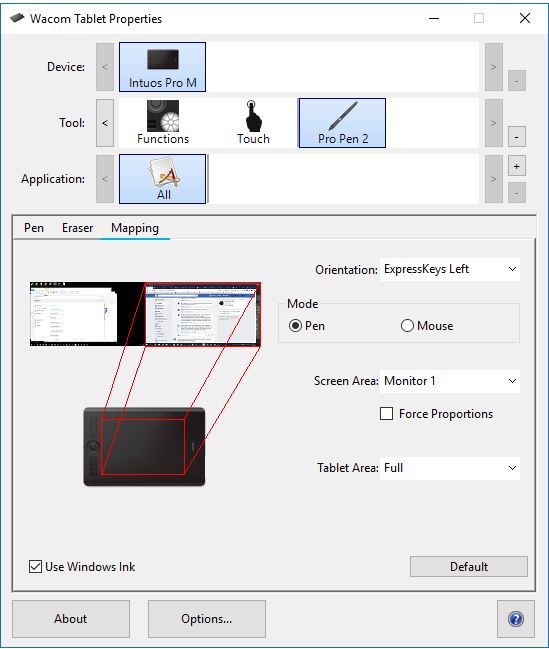This screenshot has height=649, width=549.
Task: Switch to the Eraser tab
Action: (77, 228)
